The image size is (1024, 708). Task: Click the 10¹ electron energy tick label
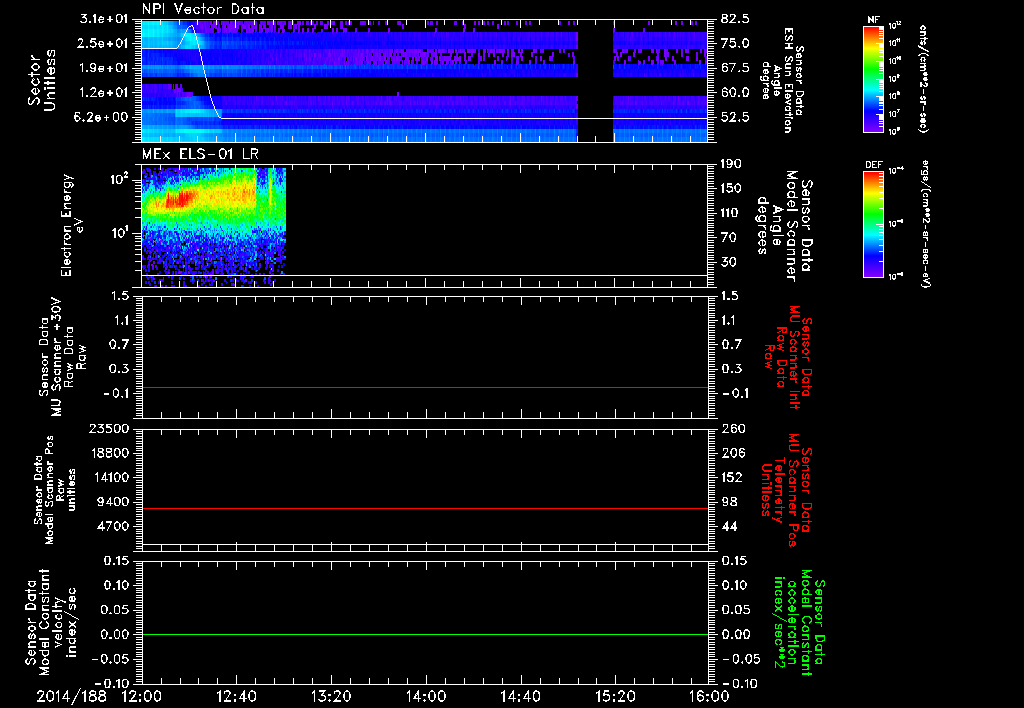118,233
